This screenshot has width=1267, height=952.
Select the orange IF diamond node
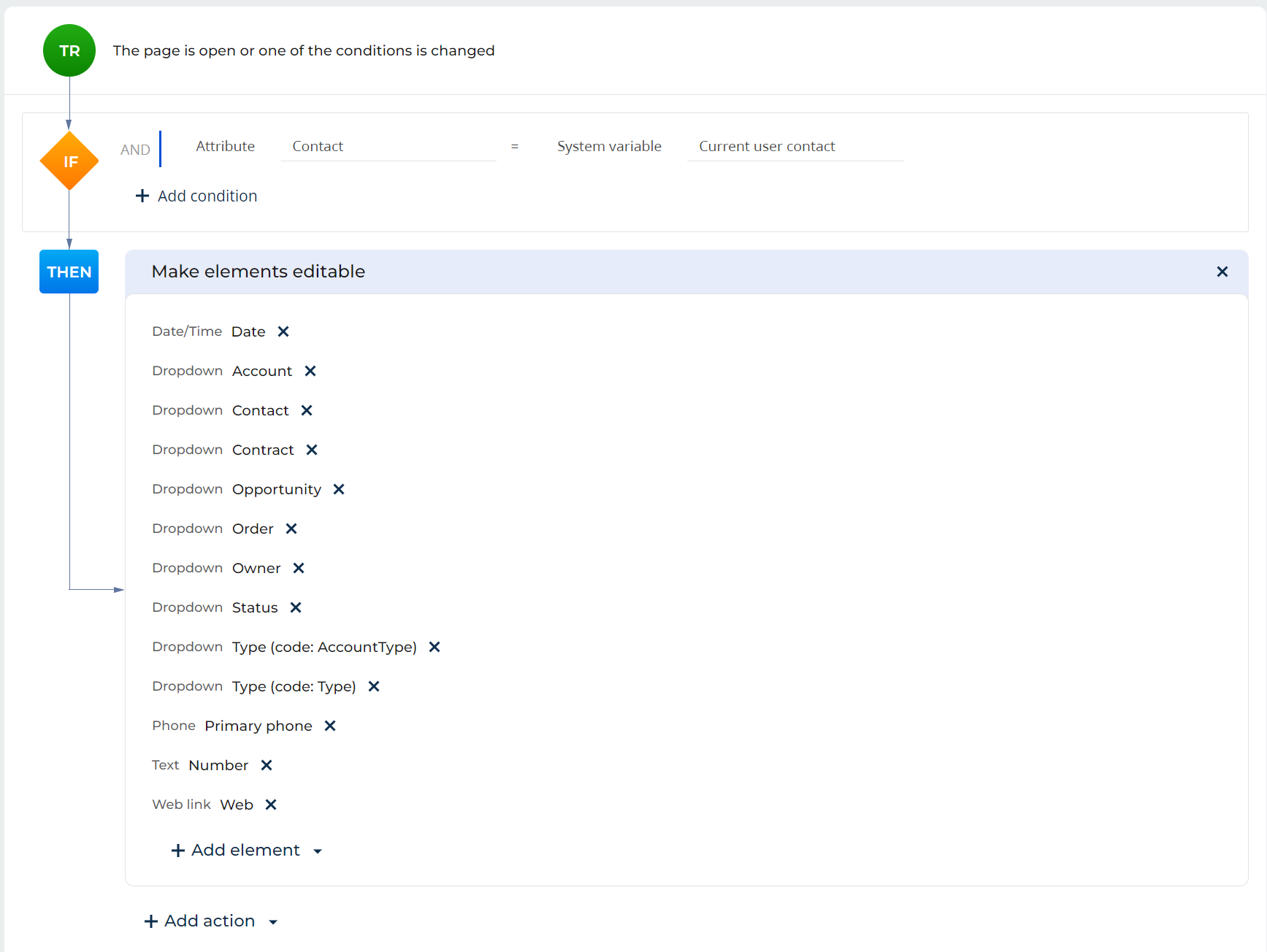(x=69, y=161)
